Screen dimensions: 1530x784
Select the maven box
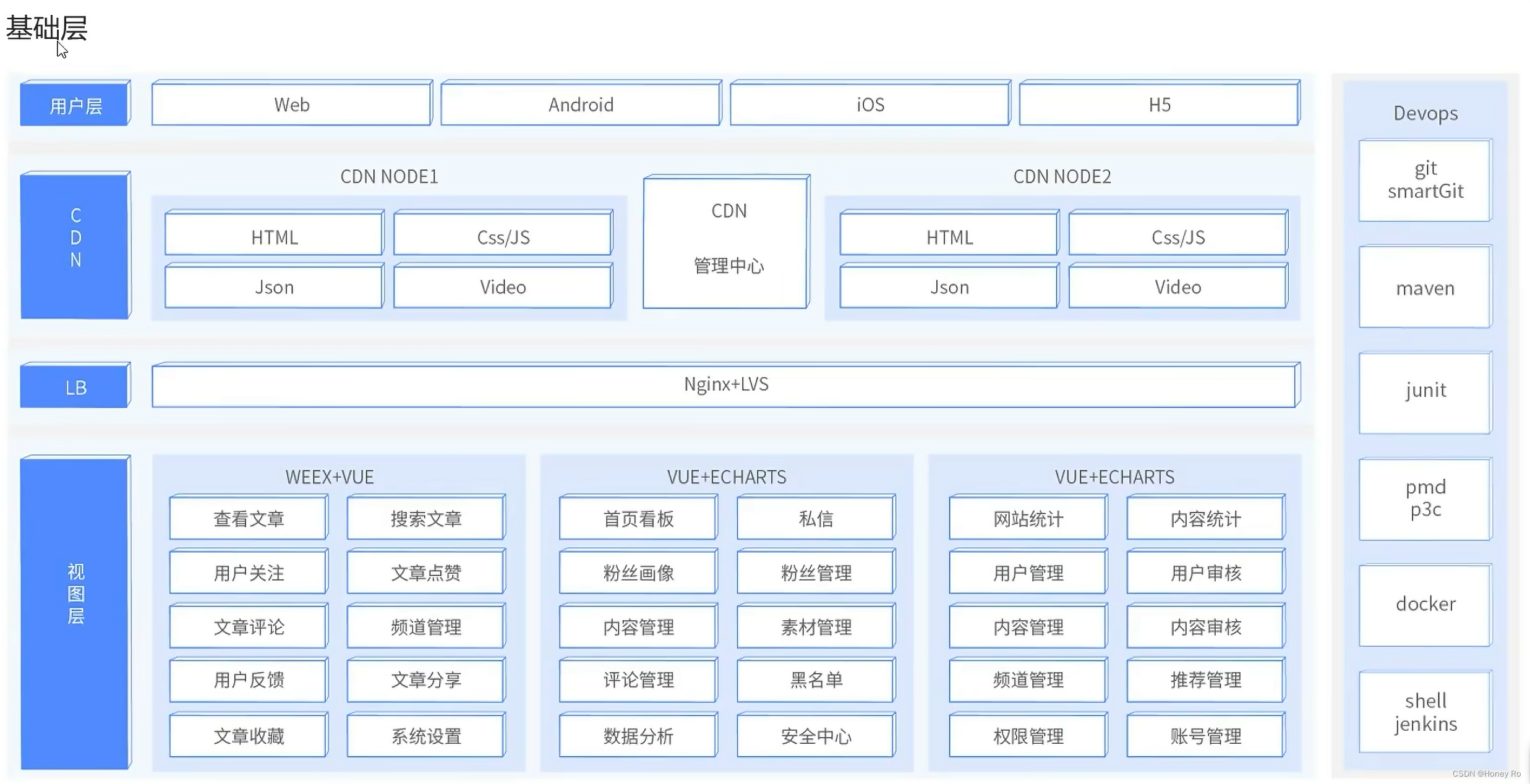point(1425,288)
